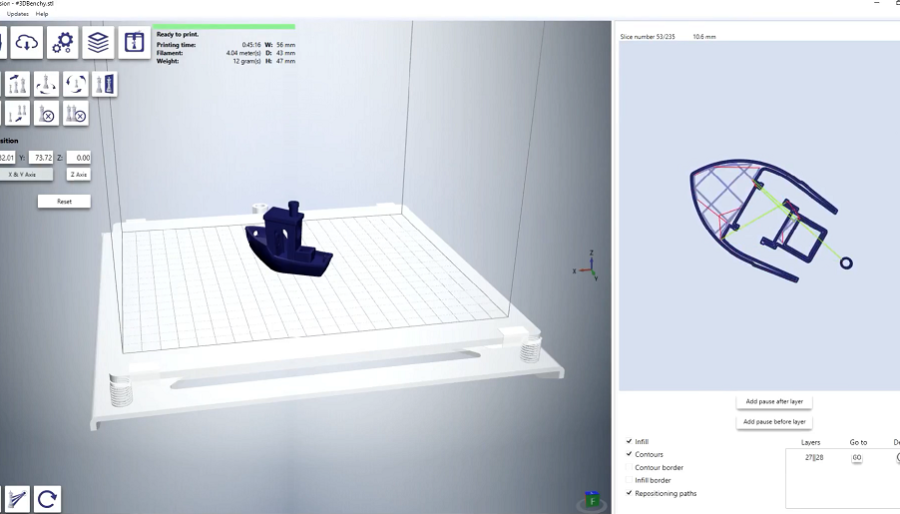Click the XYZ axis orientation gizmo
Screen dimensions: 900x514
tap(587, 266)
